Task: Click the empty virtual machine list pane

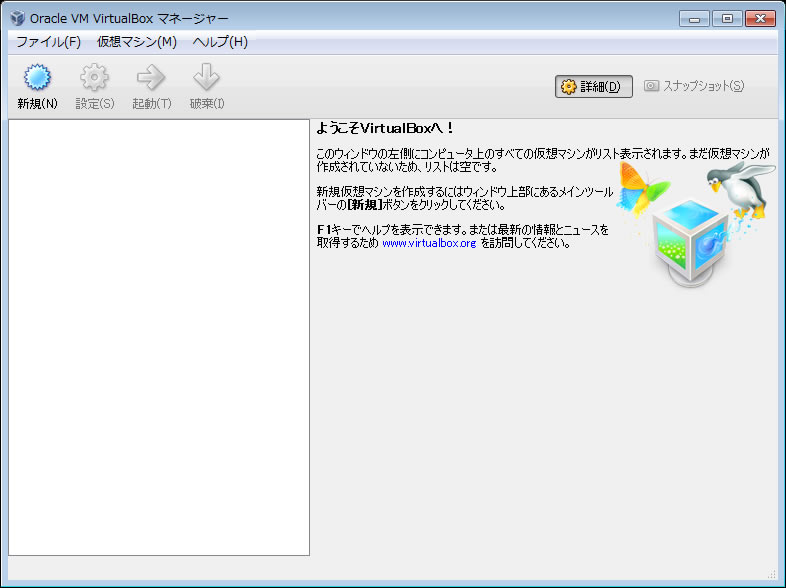Action: coord(159,337)
